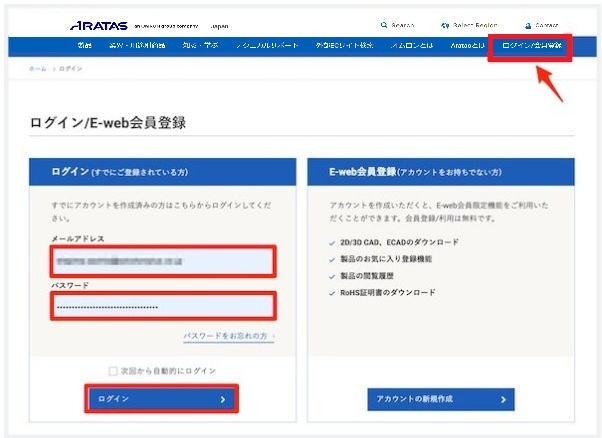The image size is (602, 438).
Task: Open Select Region in header
Action: pyautogui.click(x=475, y=25)
